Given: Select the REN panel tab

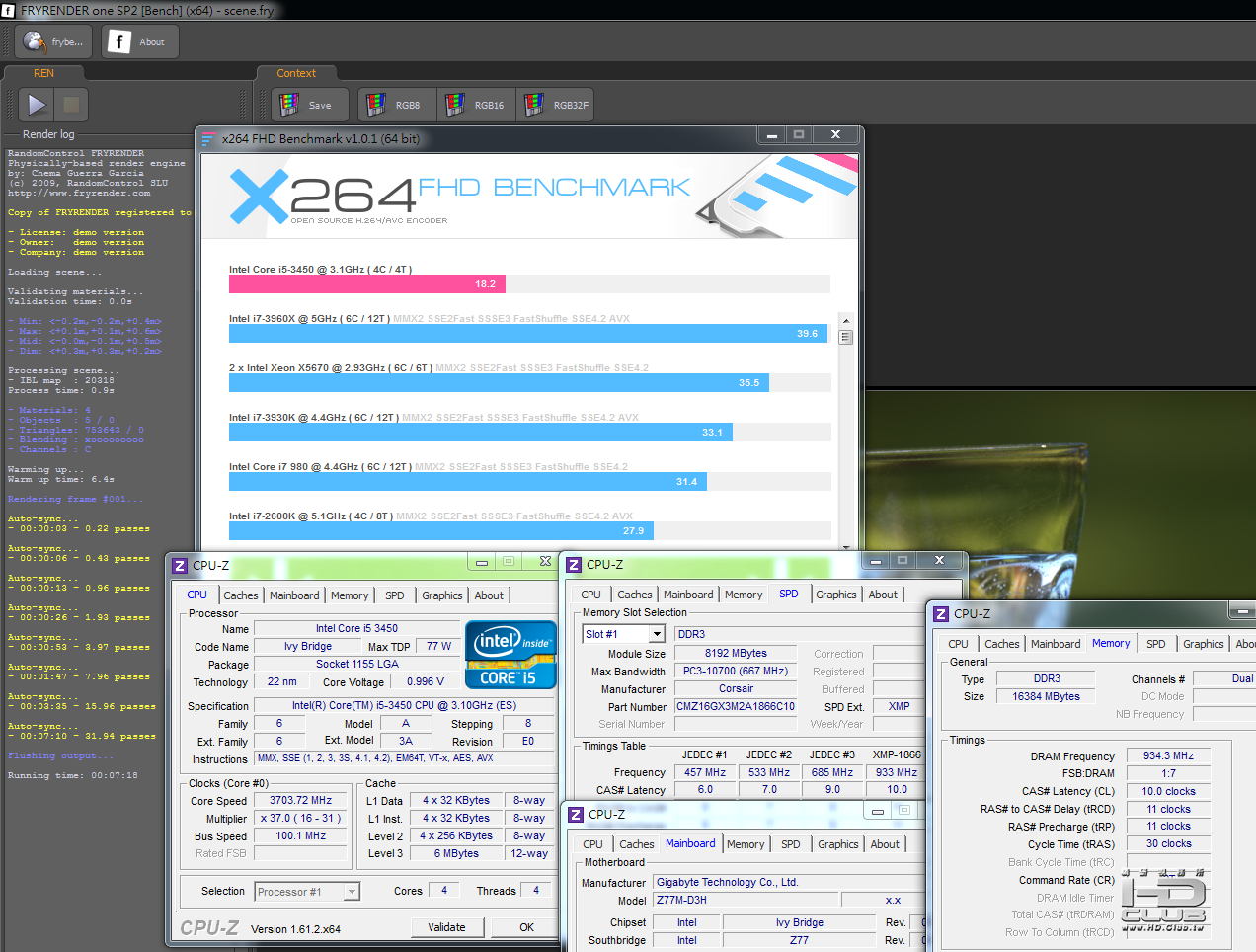Looking at the screenshot, I should (x=43, y=73).
